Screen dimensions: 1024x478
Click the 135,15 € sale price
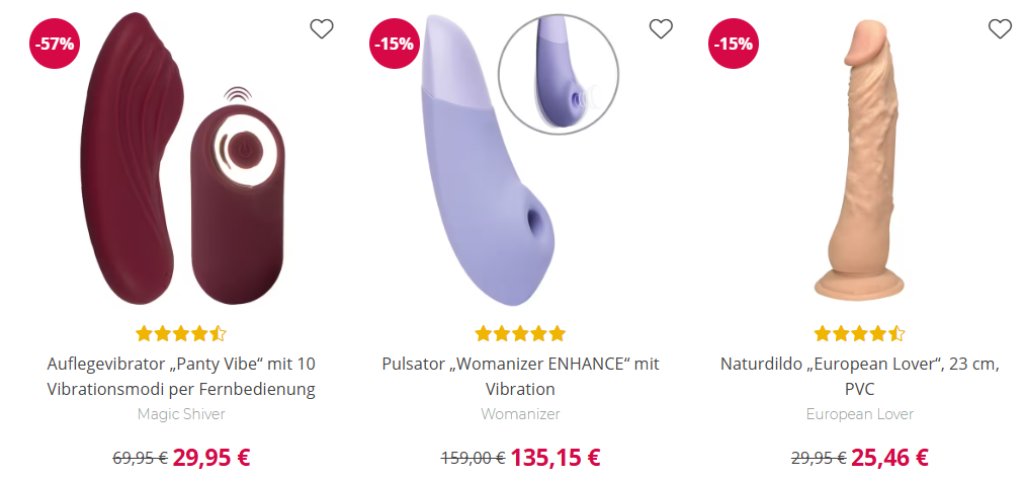point(555,458)
